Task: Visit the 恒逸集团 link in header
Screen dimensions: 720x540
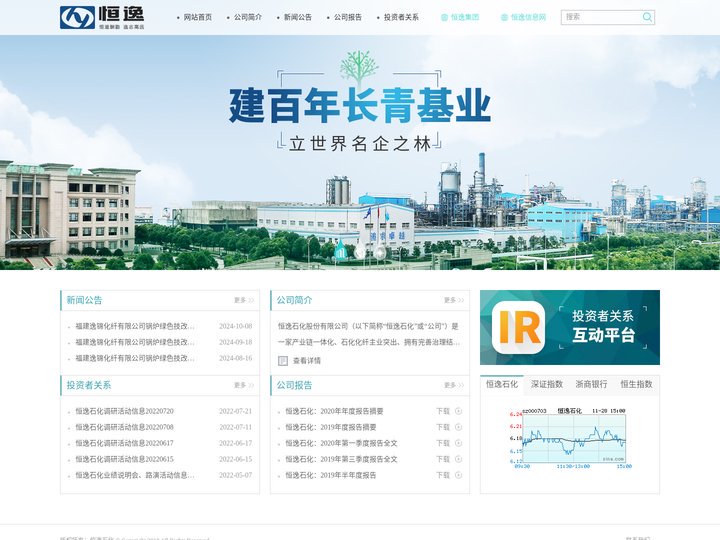Action: pyautogui.click(x=465, y=17)
